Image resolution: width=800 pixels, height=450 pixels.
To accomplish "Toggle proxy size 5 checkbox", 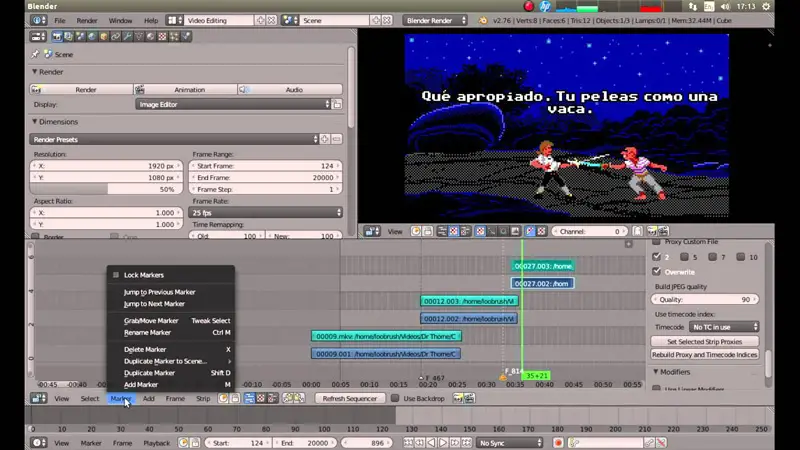I will click(685, 257).
